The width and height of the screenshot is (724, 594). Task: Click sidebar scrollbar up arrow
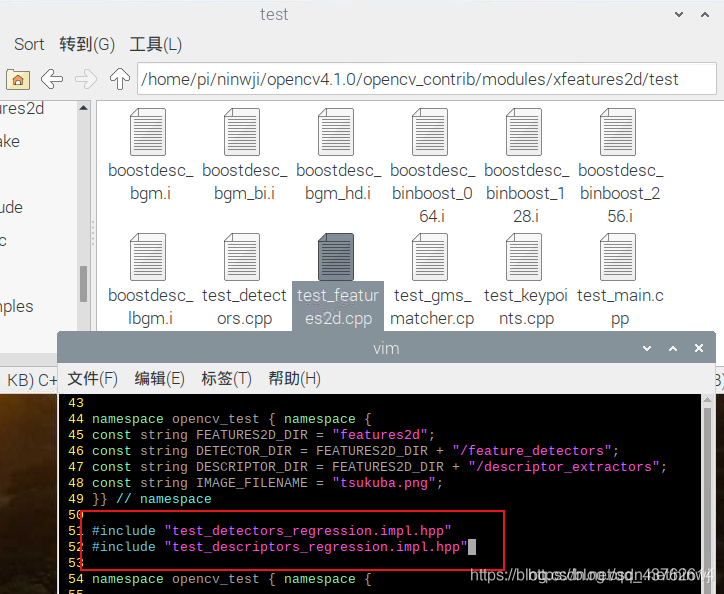point(84,108)
